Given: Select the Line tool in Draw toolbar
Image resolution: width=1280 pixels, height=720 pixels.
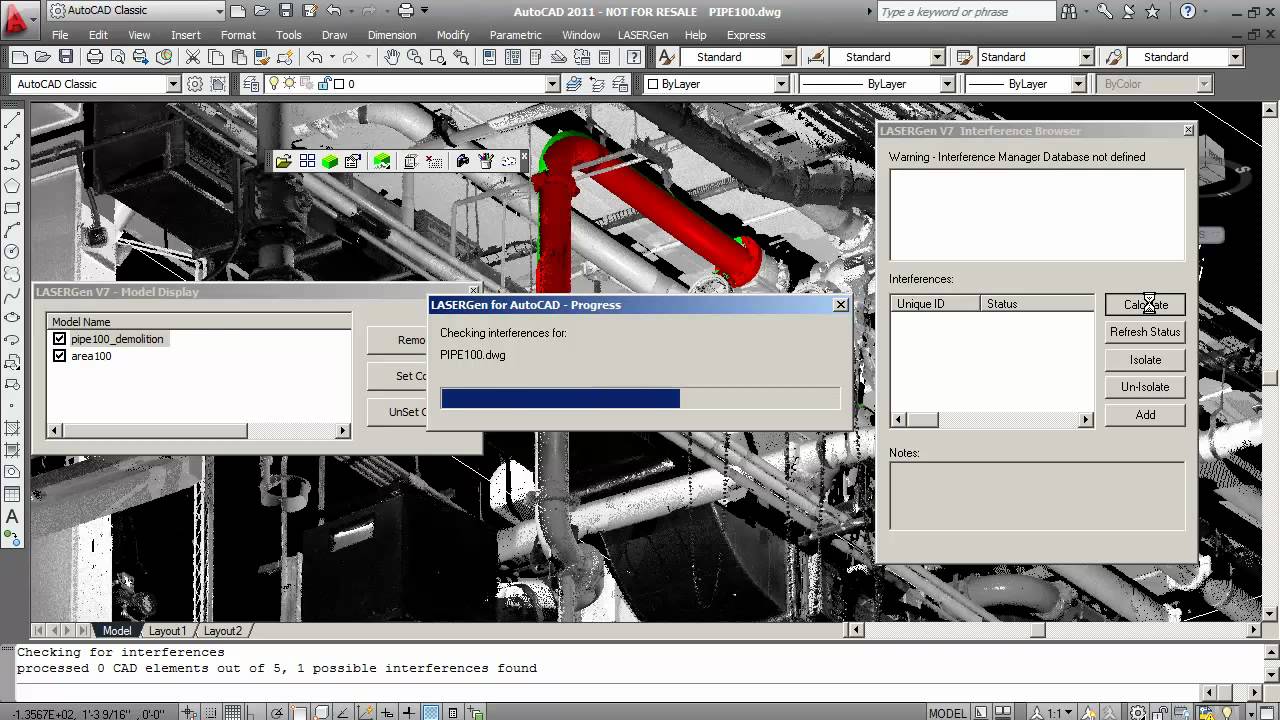Looking at the screenshot, I should tap(13, 120).
